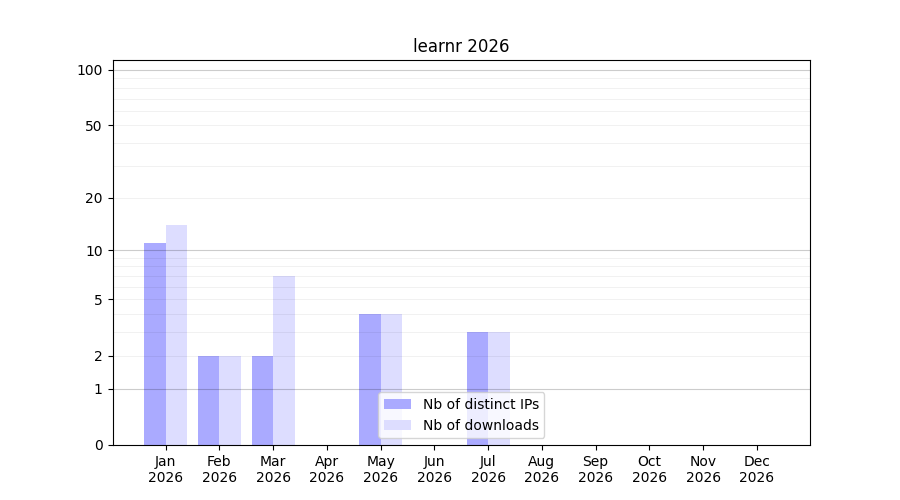Select the Feb 2026 downloads bar
900x500 pixels.
230,401
